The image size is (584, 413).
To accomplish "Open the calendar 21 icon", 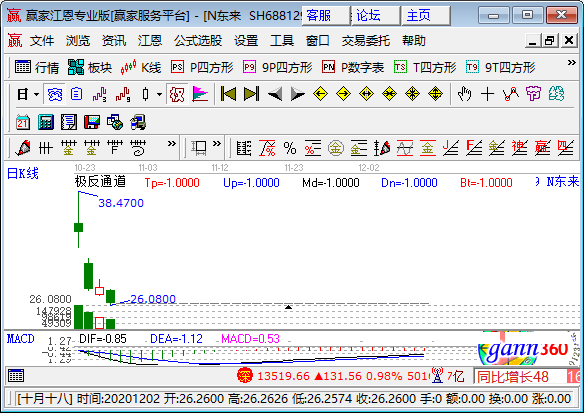I will coord(23,122).
